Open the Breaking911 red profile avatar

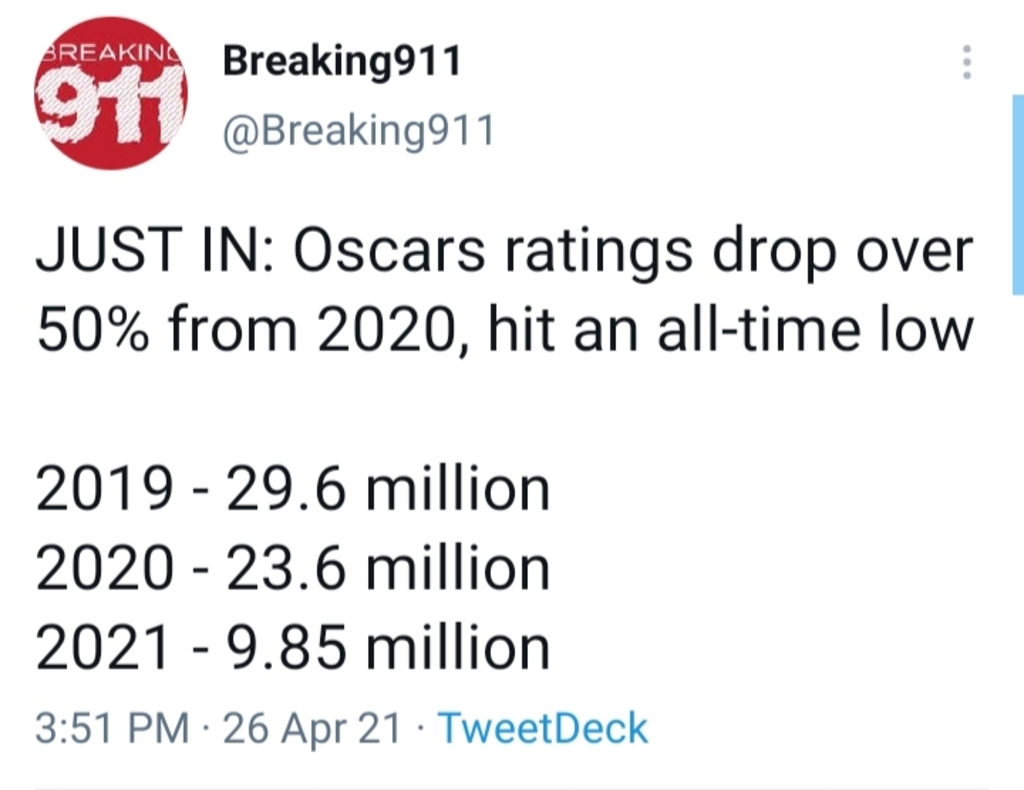111,93
